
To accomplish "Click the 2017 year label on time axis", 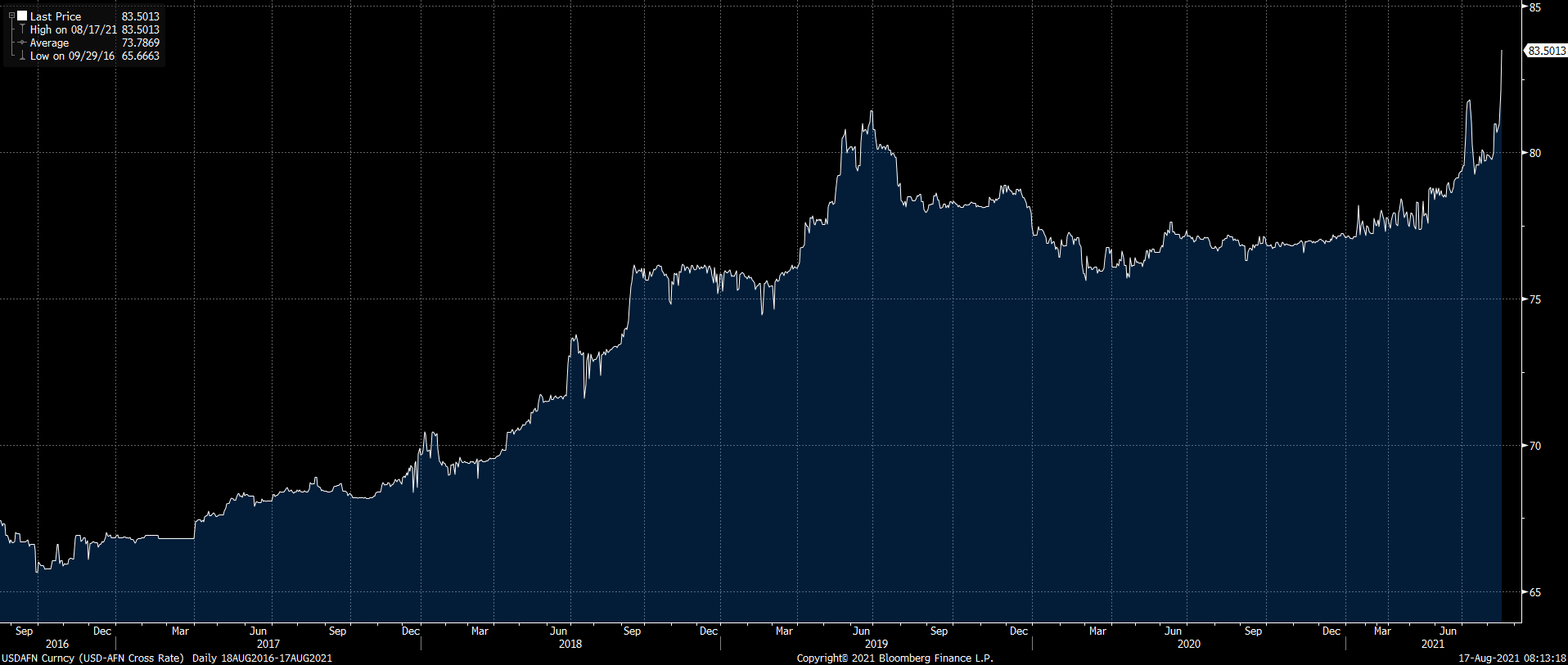I will [268, 644].
